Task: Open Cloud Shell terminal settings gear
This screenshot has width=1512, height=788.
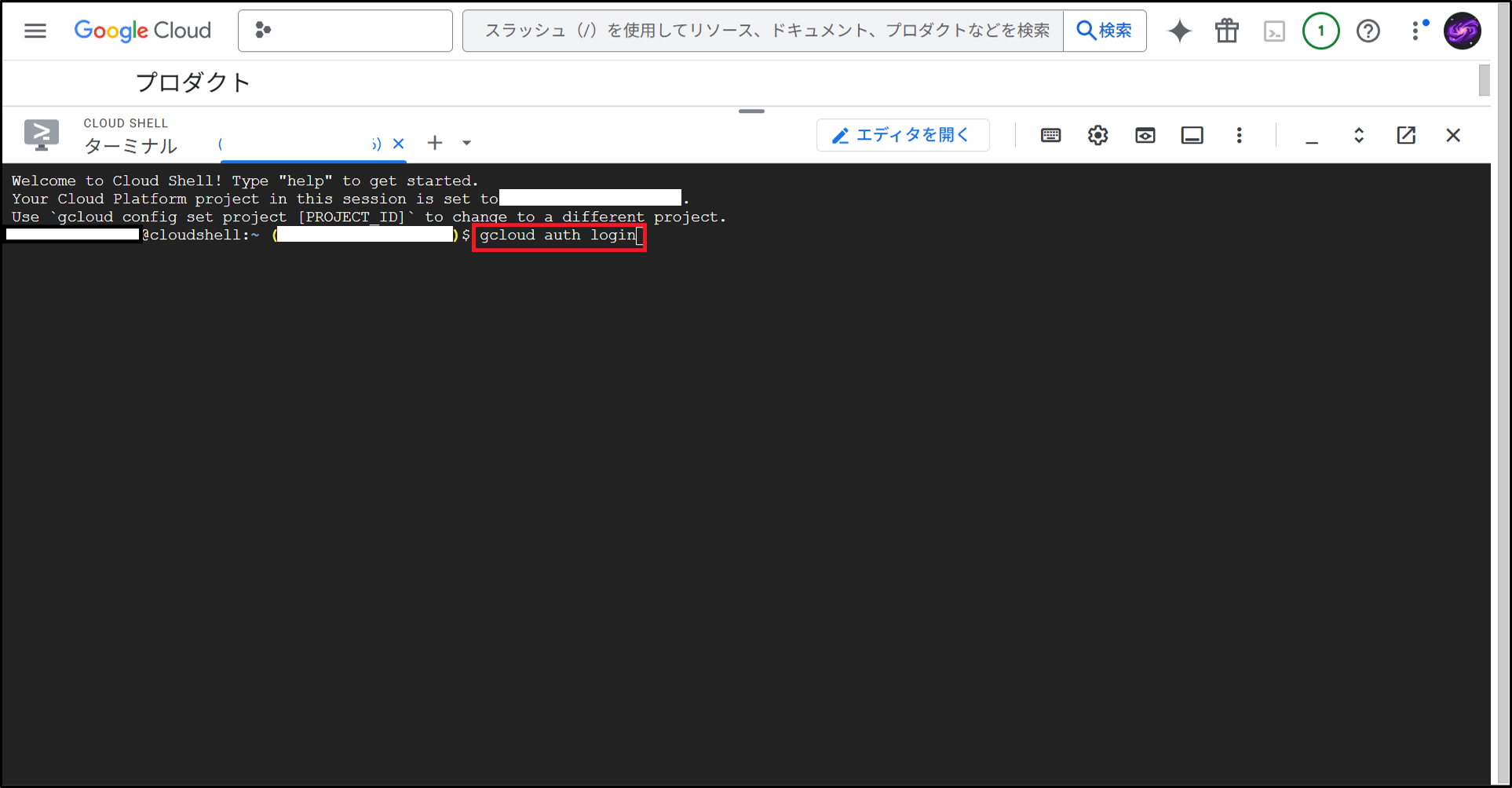Action: (1097, 134)
